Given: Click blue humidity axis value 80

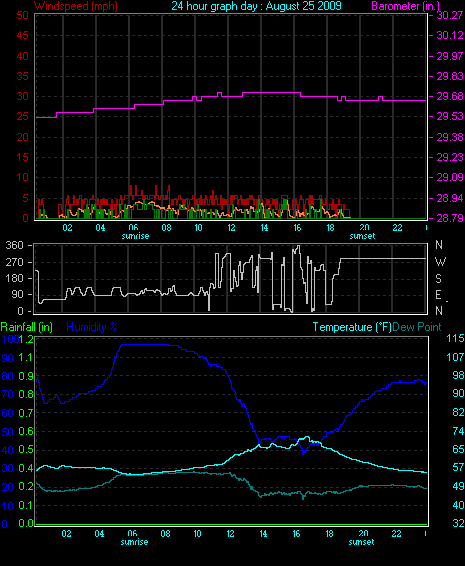Looking at the screenshot, I should [x=8, y=376].
